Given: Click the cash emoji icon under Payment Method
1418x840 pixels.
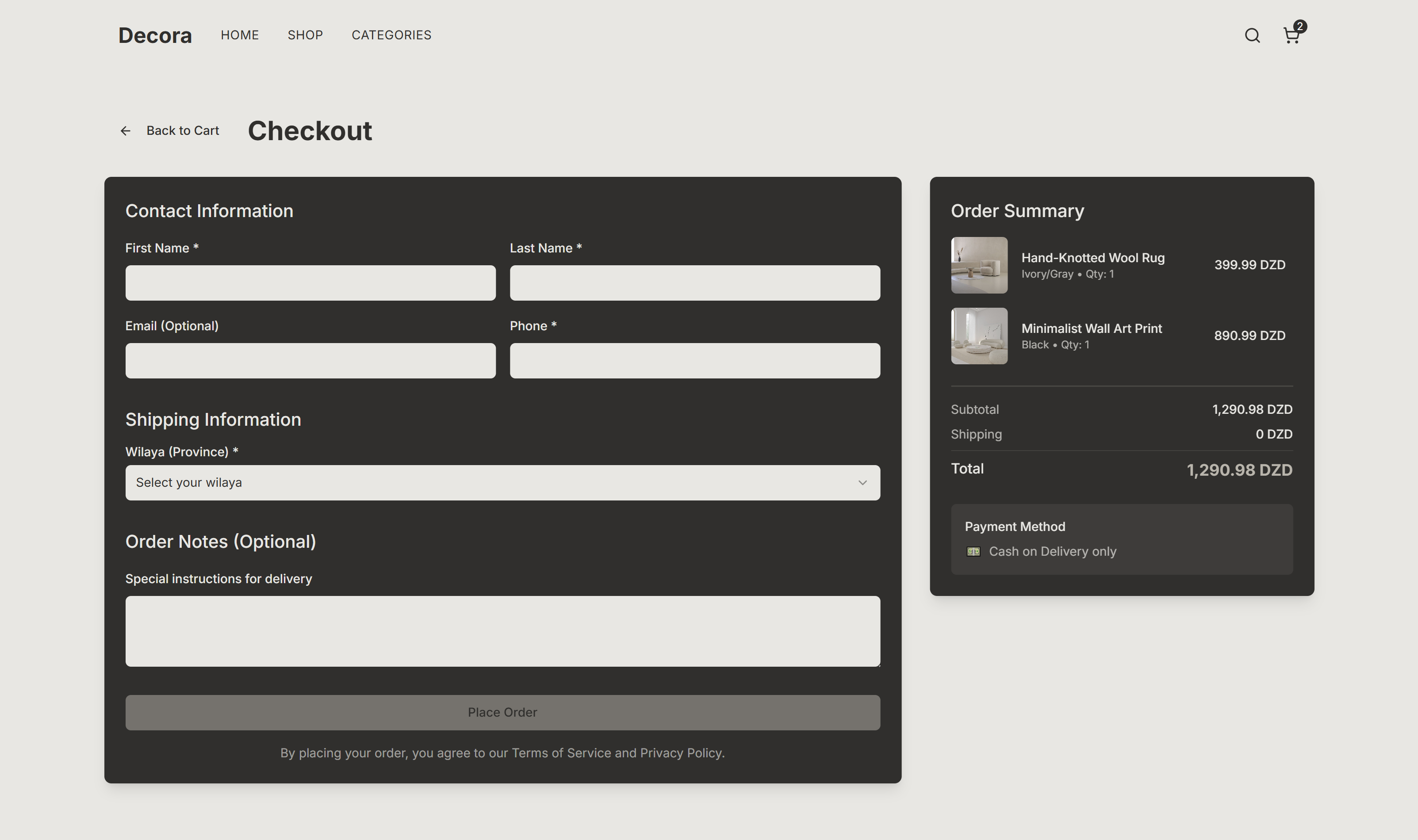Looking at the screenshot, I should pos(973,551).
